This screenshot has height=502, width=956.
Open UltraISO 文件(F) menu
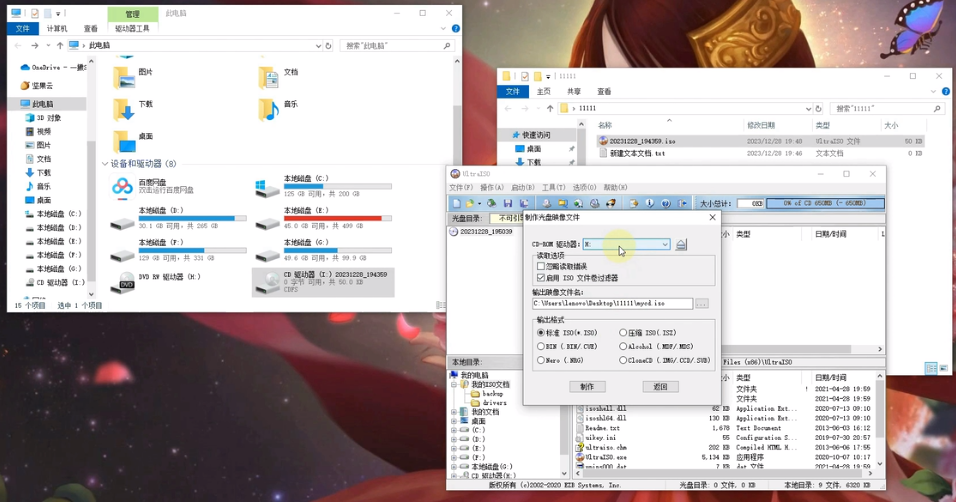[x=461, y=188]
